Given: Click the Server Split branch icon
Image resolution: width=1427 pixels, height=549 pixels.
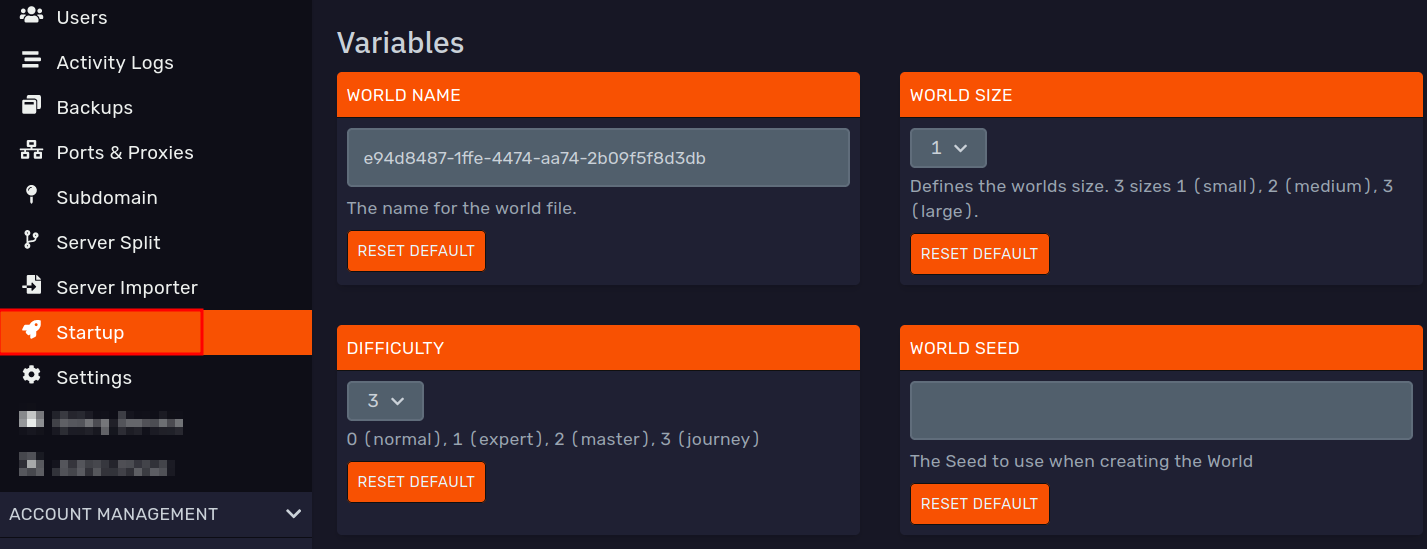Looking at the screenshot, I should point(32,241).
